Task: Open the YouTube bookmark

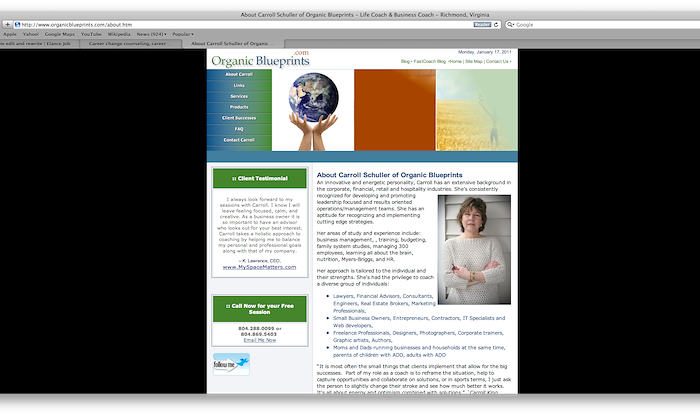Action: (91, 34)
